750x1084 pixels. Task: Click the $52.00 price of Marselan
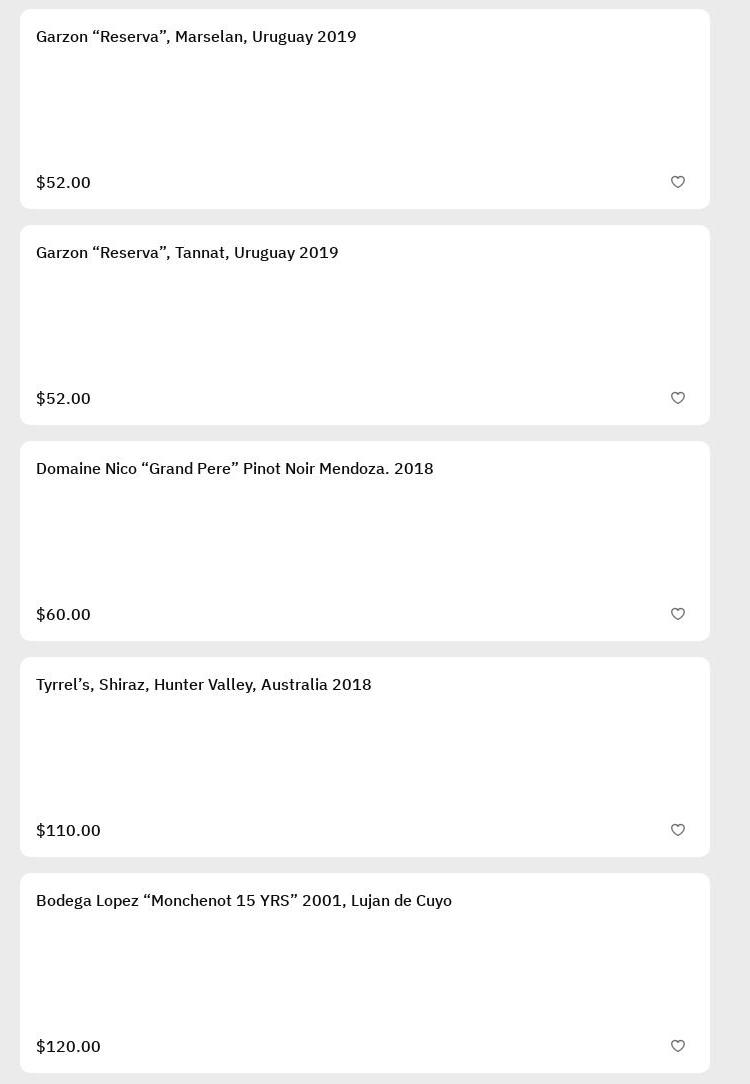click(x=63, y=183)
